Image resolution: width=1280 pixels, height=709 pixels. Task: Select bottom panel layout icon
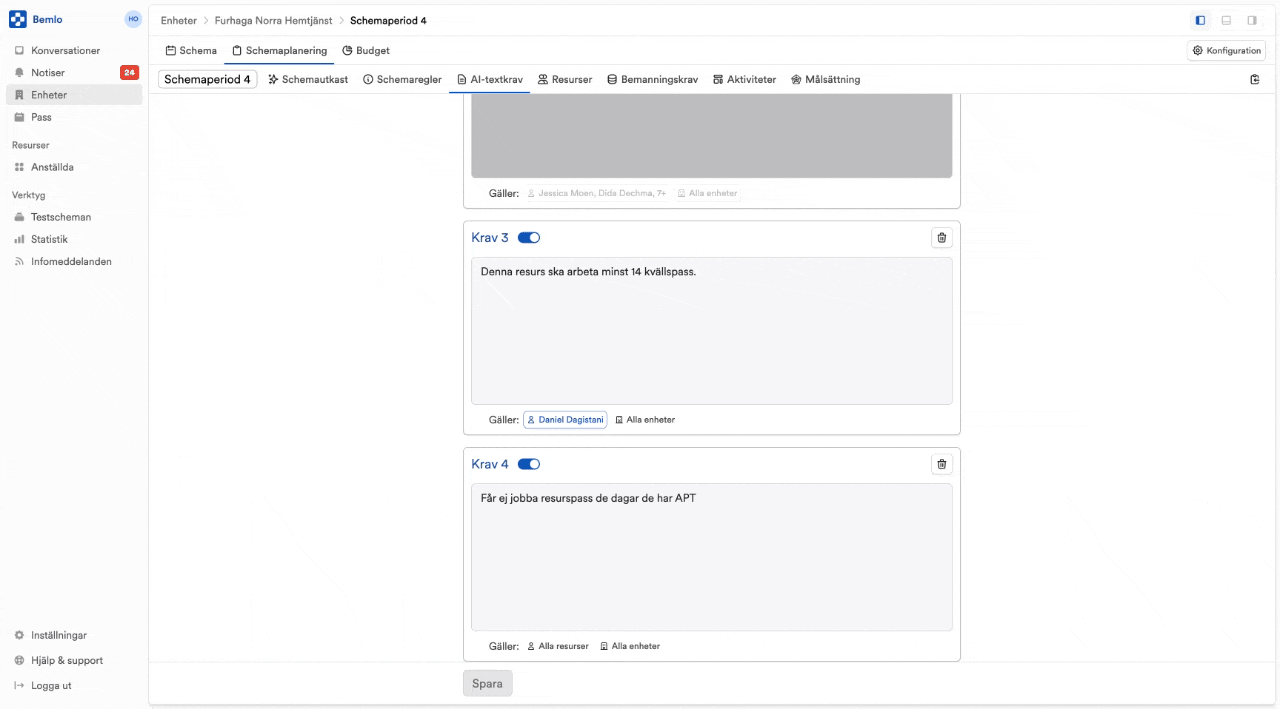coord(1226,20)
